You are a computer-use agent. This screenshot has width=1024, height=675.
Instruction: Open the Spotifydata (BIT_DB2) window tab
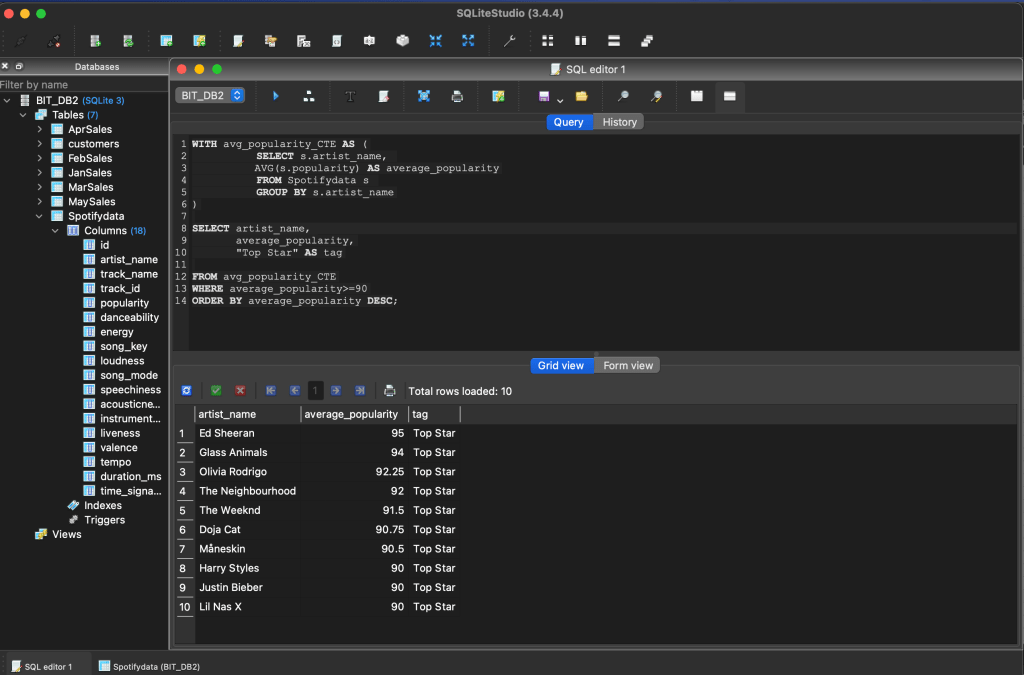[148, 666]
